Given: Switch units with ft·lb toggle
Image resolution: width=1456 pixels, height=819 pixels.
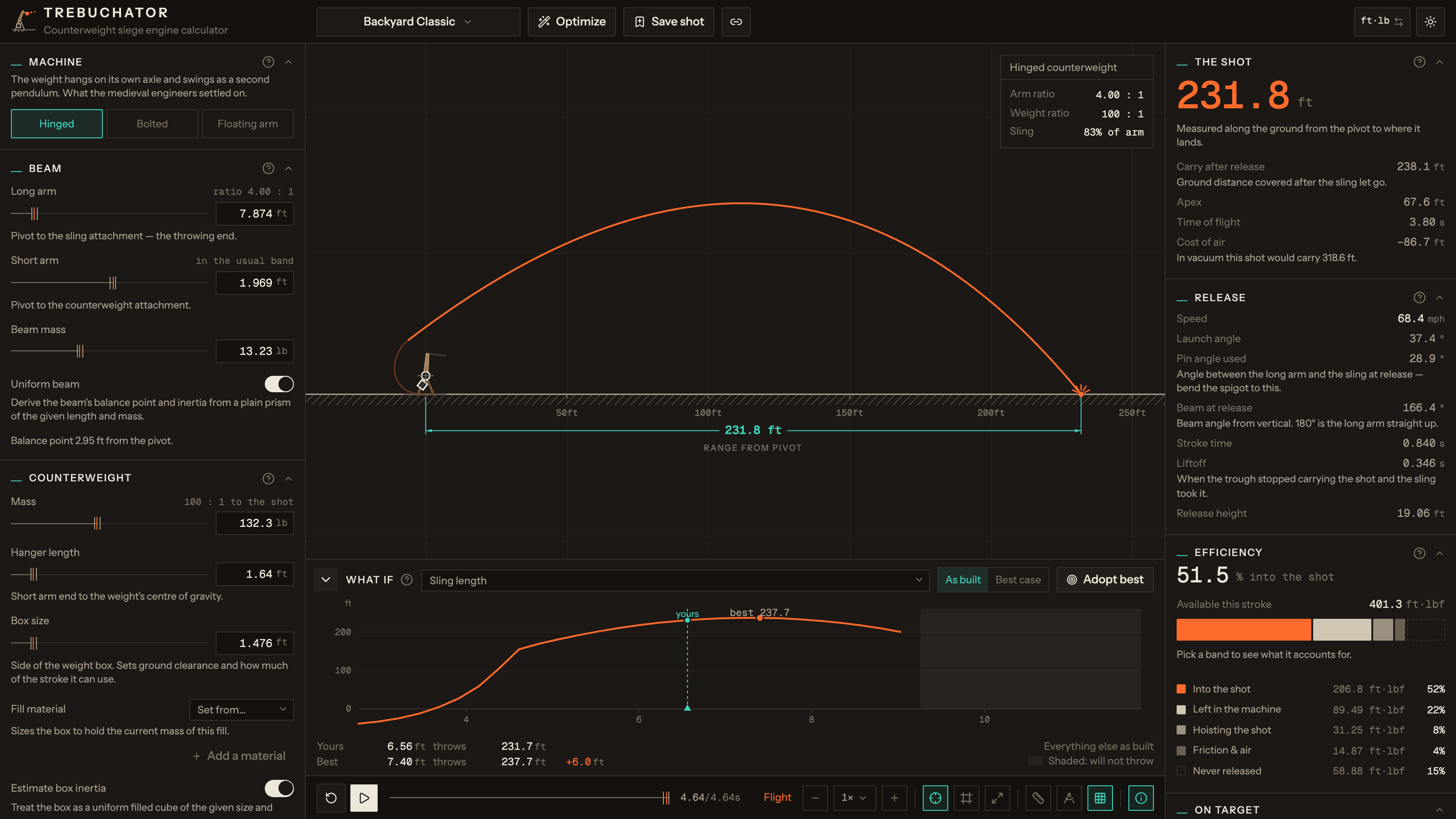Looking at the screenshot, I should [x=1381, y=21].
